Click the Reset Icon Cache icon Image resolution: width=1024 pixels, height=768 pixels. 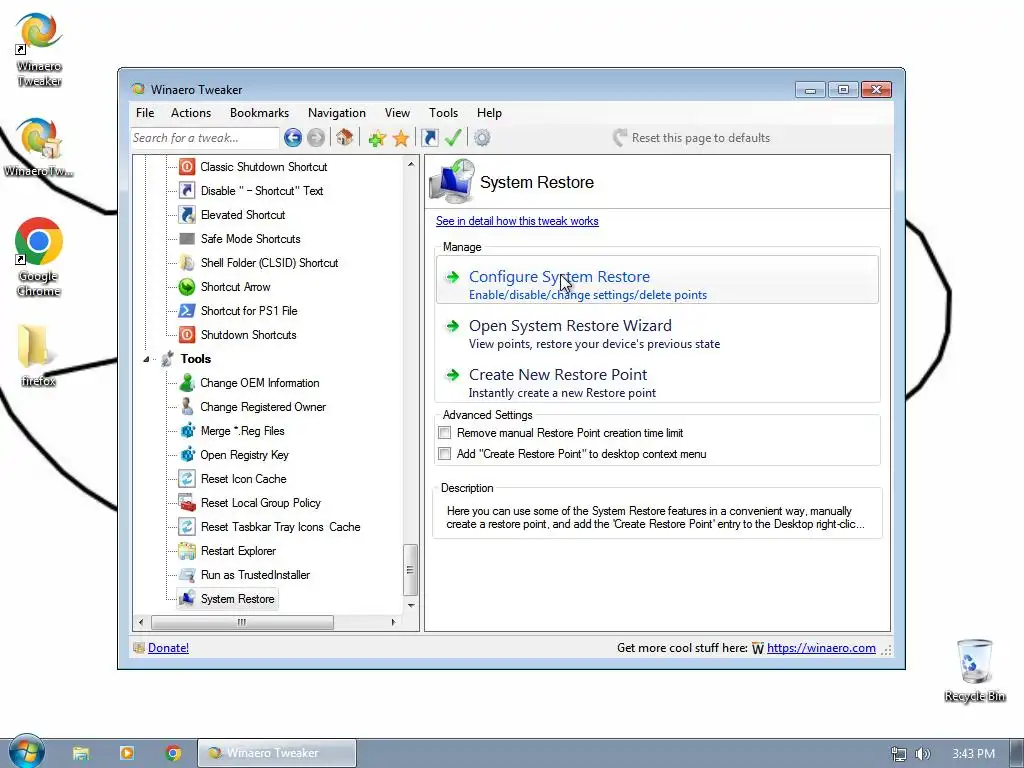pyautogui.click(x=187, y=479)
